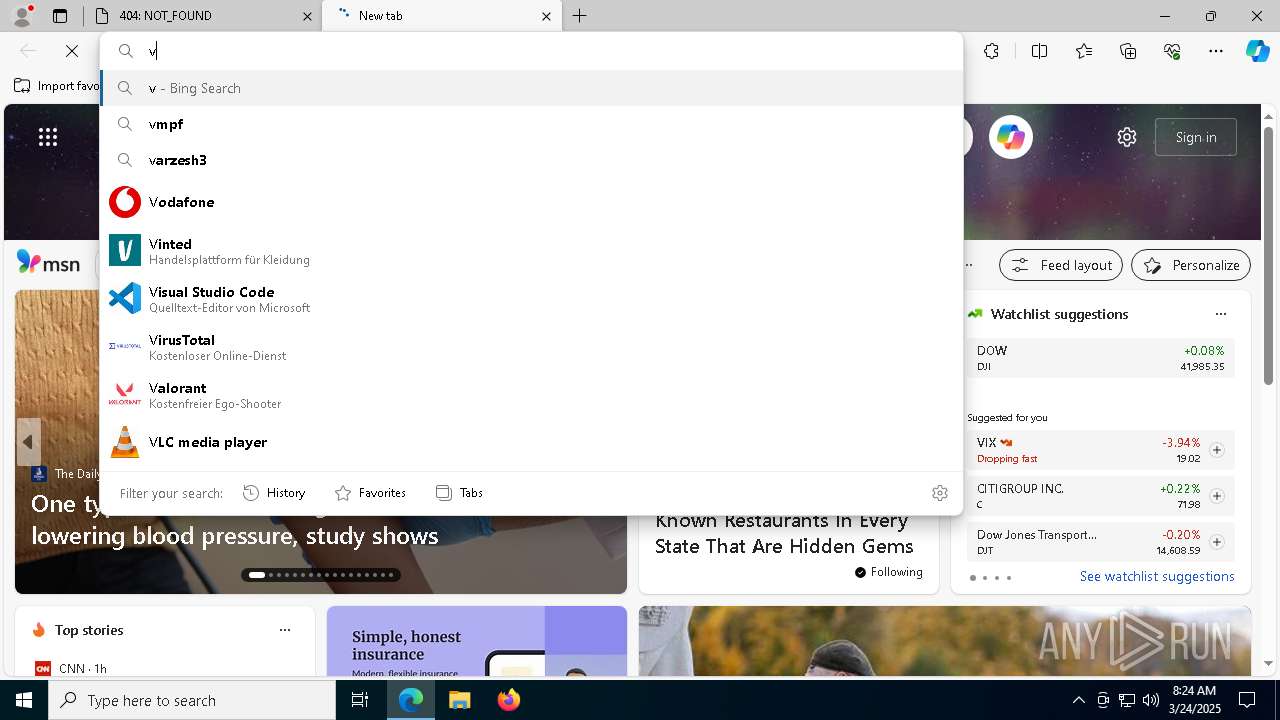This screenshot has height=720, width=1280.
Task: Open the volume control in system tray
Action: coord(1150,700)
